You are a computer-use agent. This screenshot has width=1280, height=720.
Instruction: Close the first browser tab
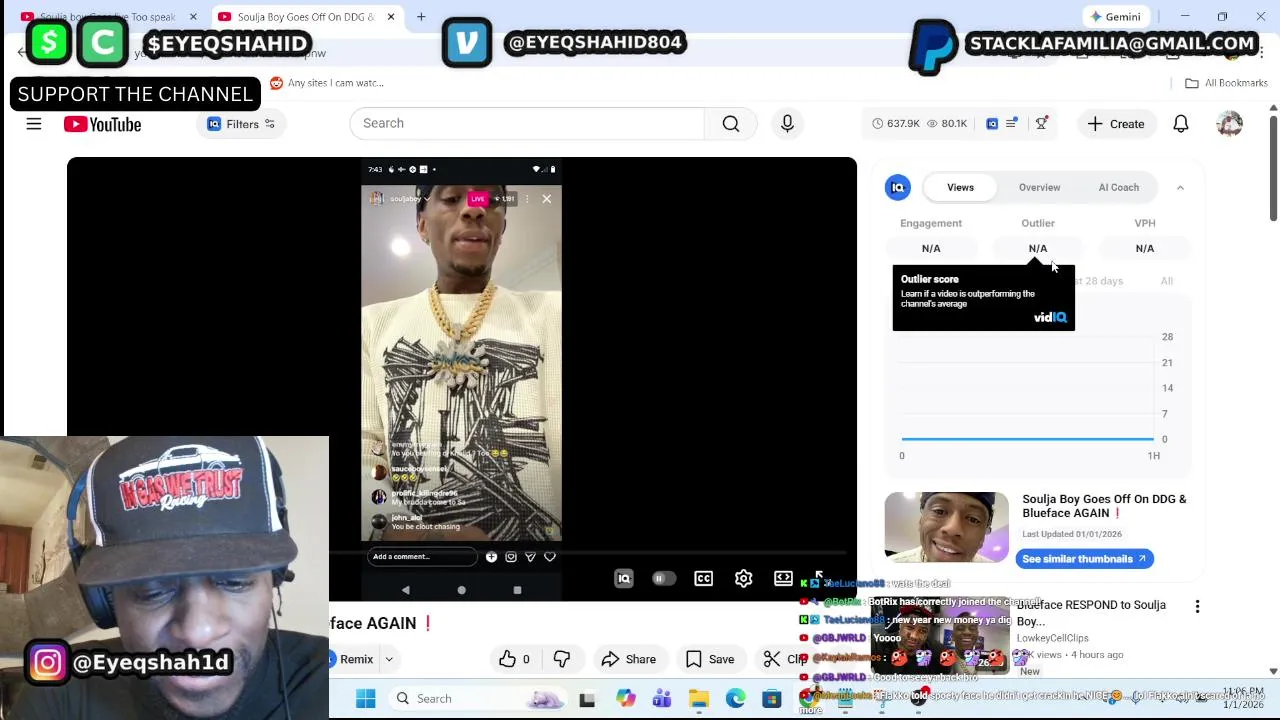[193, 17]
